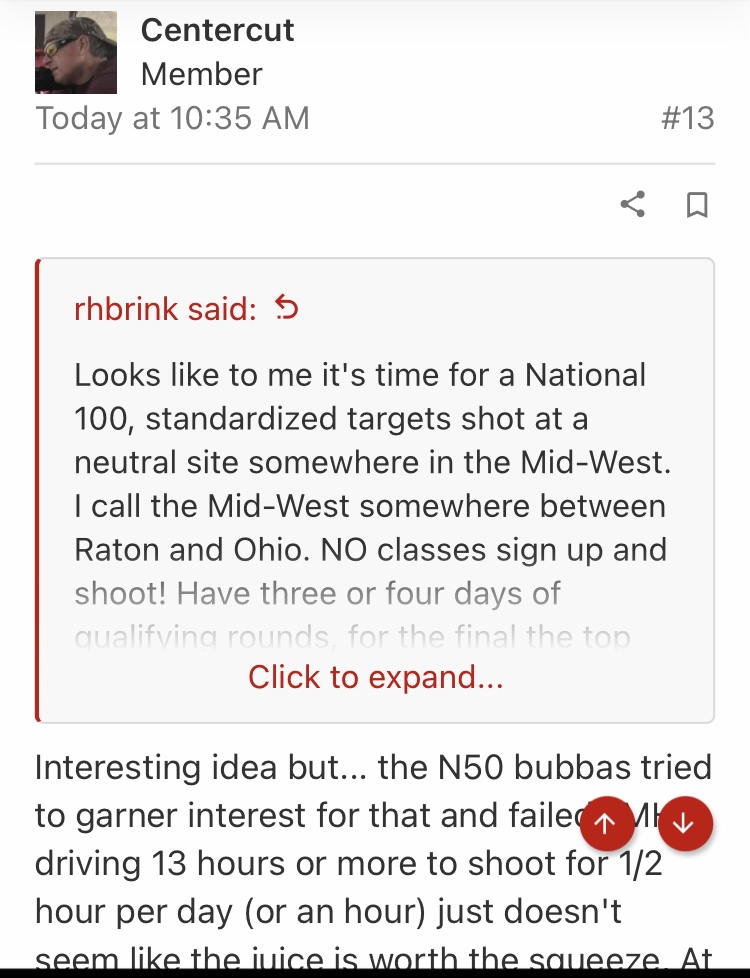Screen dimensions: 750x978
Task: View Centercut's avatar picture
Action: pyautogui.click(x=76, y=52)
